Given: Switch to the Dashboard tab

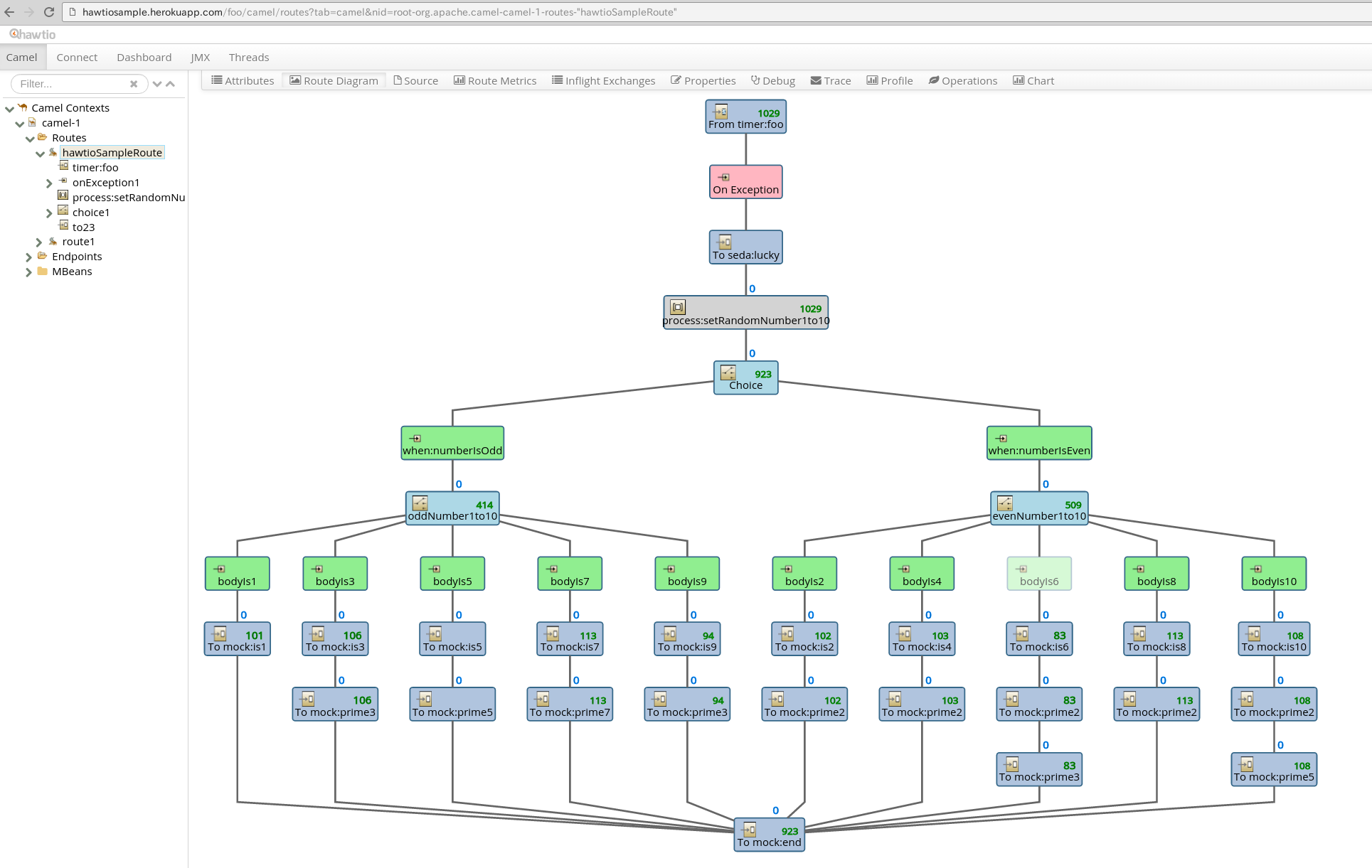Looking at the screenshot, I should pos(144,57).
